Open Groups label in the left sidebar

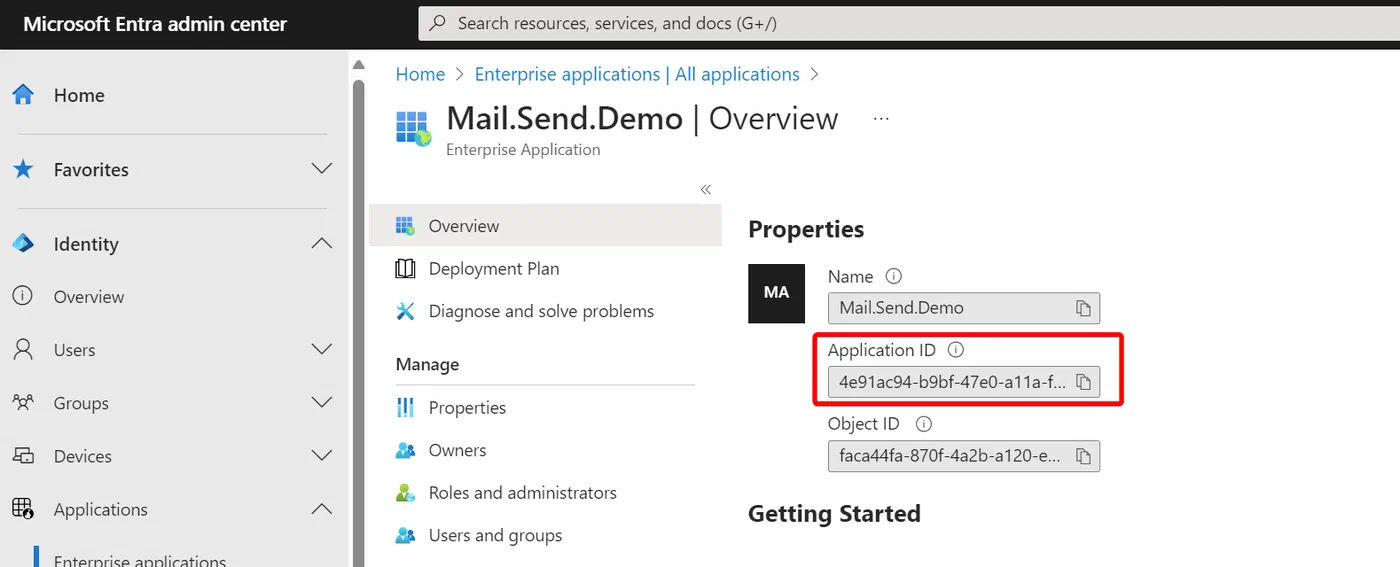[81, 403]
